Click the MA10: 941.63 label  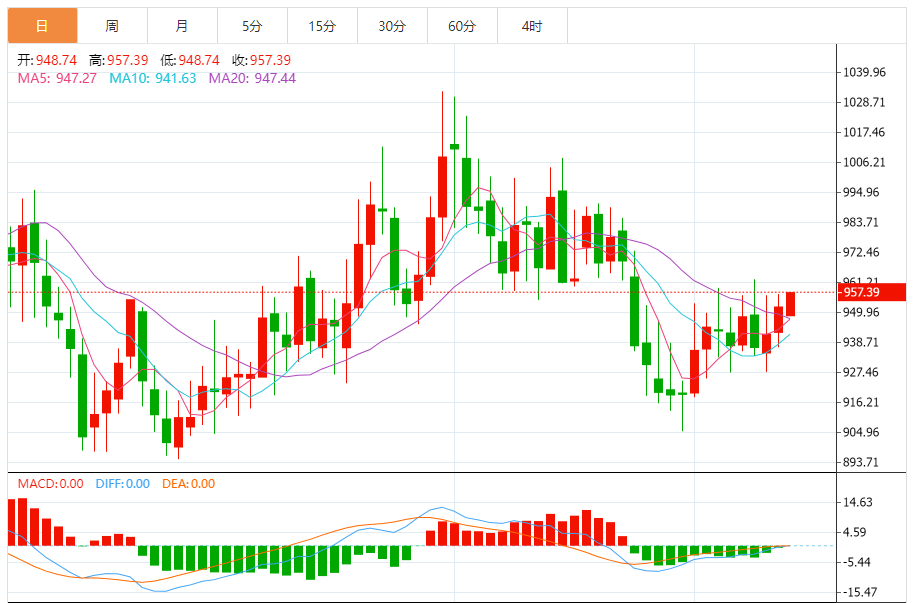[153, 78]
